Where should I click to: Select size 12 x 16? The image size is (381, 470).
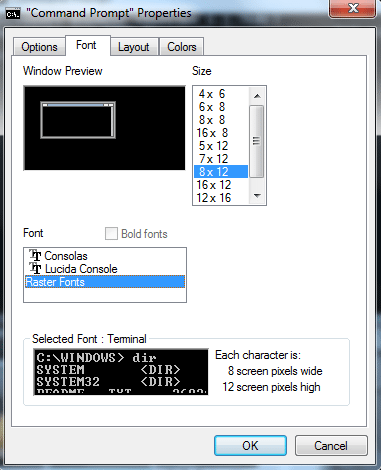[x=221, y=198]
